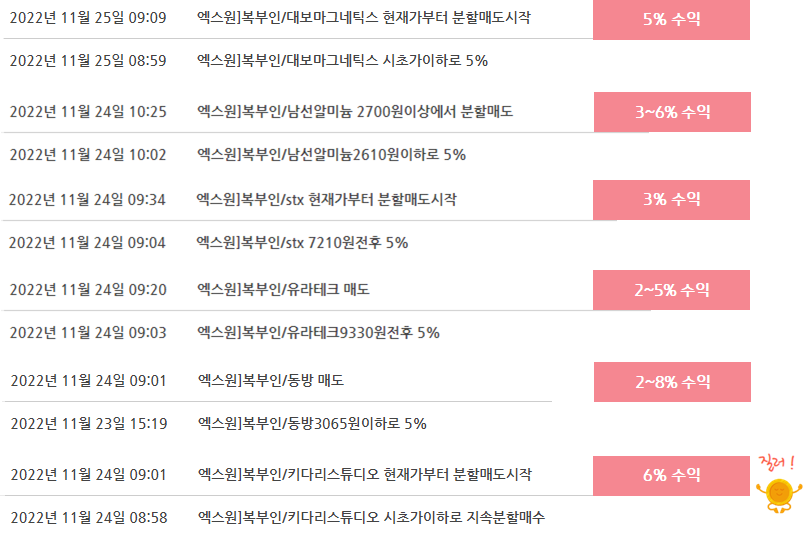This screenshot has height=533, width=811.
Task: Open the 대보마그네틱스 현재가부터 분할매도시작 message
Action: pos(364,18)
